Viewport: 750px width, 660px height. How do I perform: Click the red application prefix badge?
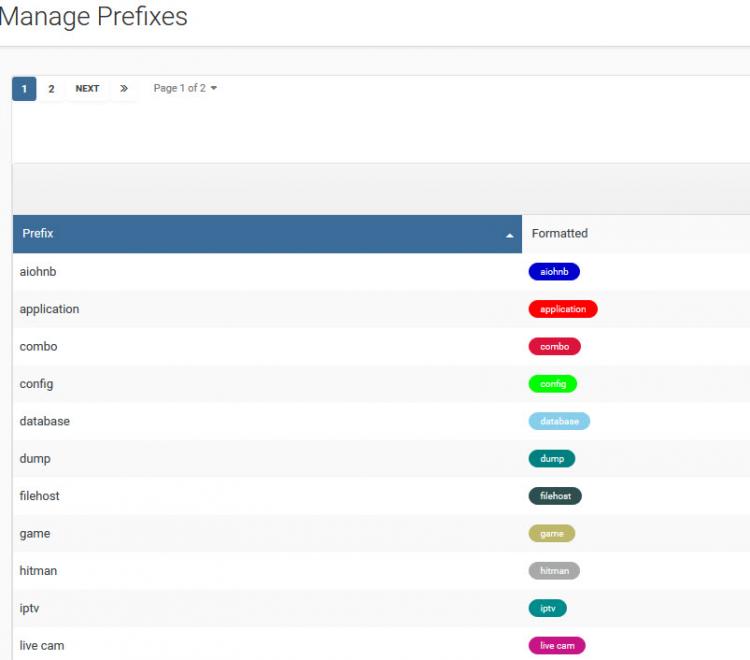click(563, 309)
